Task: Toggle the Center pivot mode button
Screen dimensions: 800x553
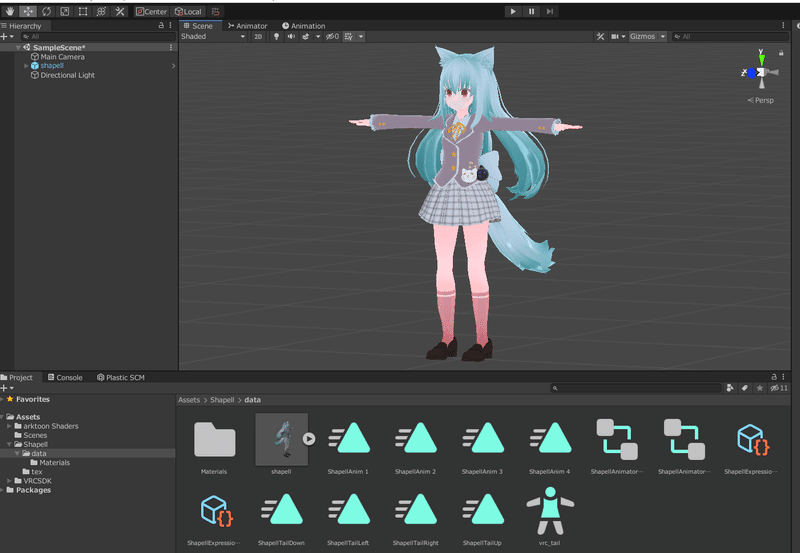Action: [x=152, y=11]
